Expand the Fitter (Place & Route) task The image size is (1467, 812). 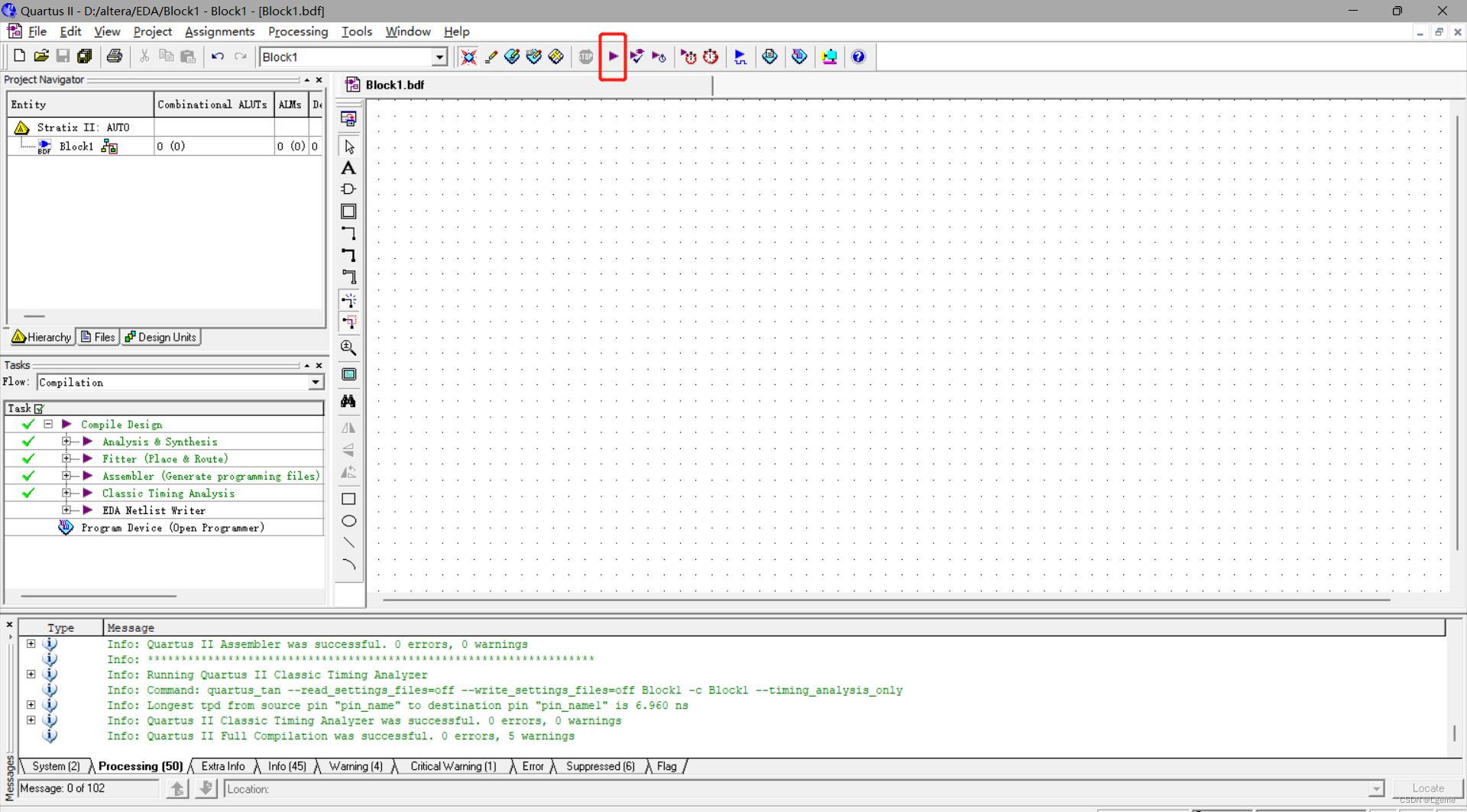point(67,458)
